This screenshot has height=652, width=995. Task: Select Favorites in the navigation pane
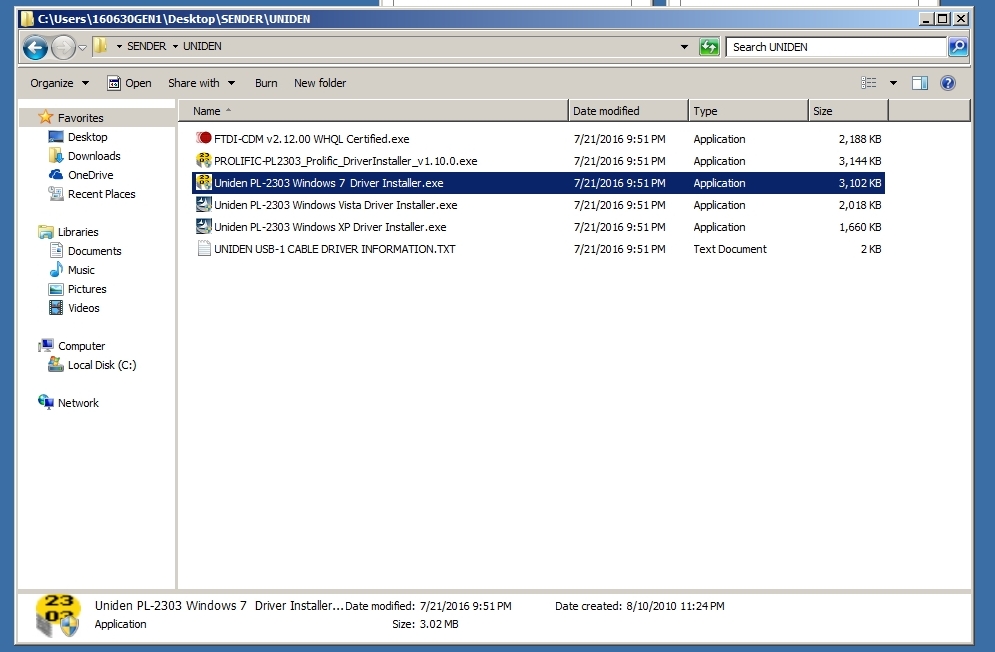coord(81,118)
